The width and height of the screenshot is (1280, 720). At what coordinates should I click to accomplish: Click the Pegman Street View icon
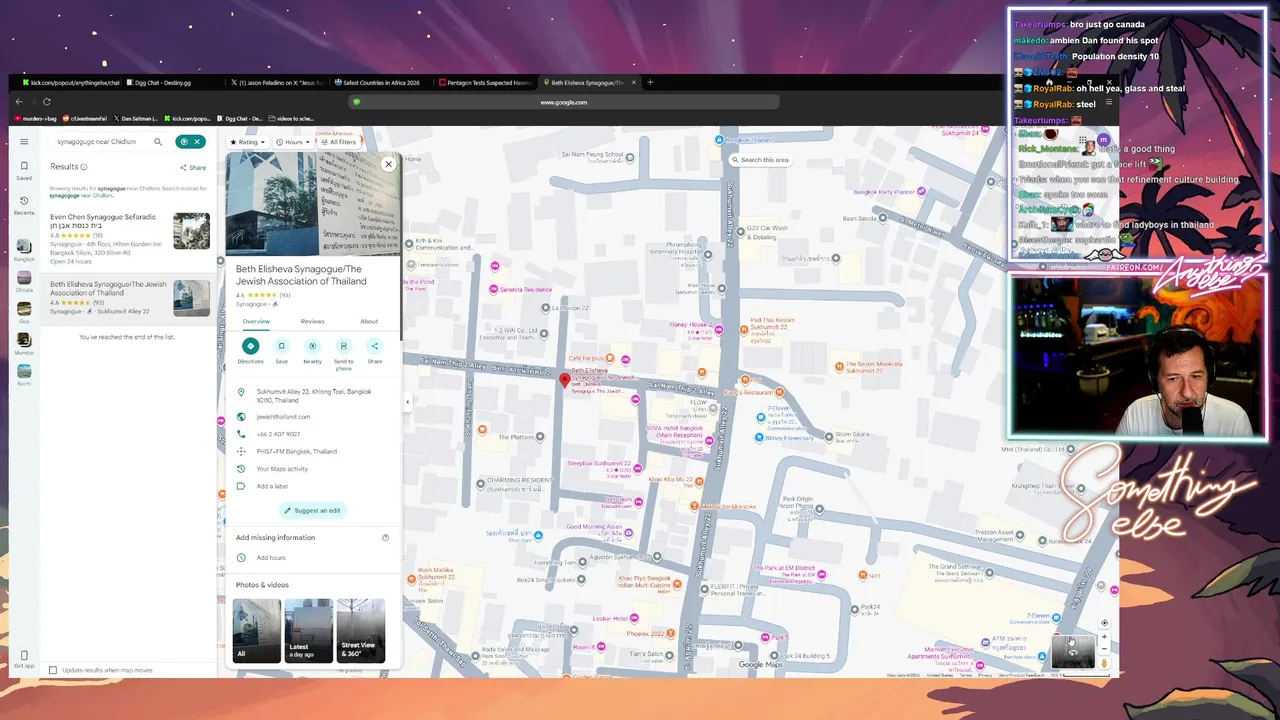(1104, 663)
